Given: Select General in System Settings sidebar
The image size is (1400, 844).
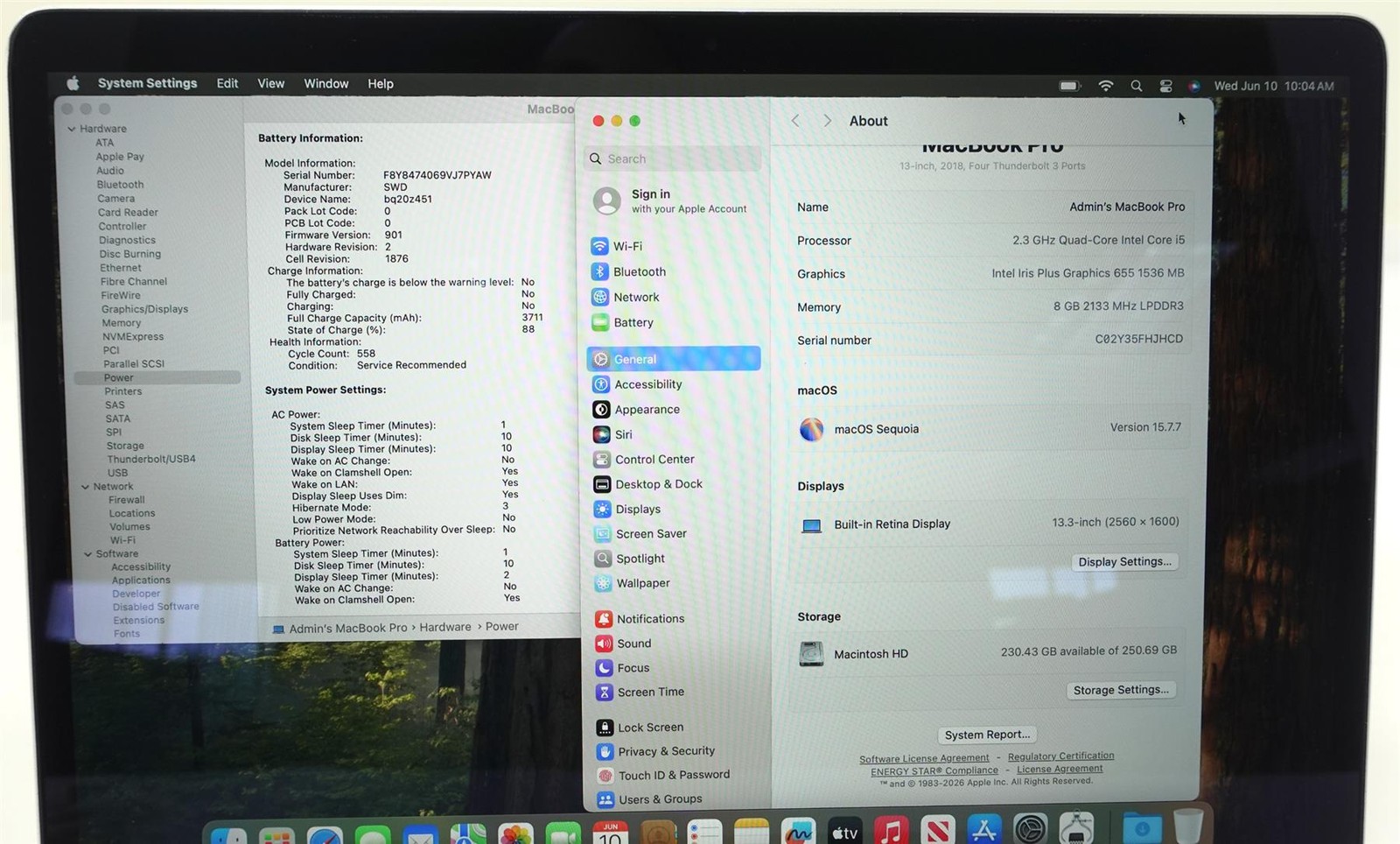Looking at the screenshot, I should pyautogui.click(x=674, y=359).
